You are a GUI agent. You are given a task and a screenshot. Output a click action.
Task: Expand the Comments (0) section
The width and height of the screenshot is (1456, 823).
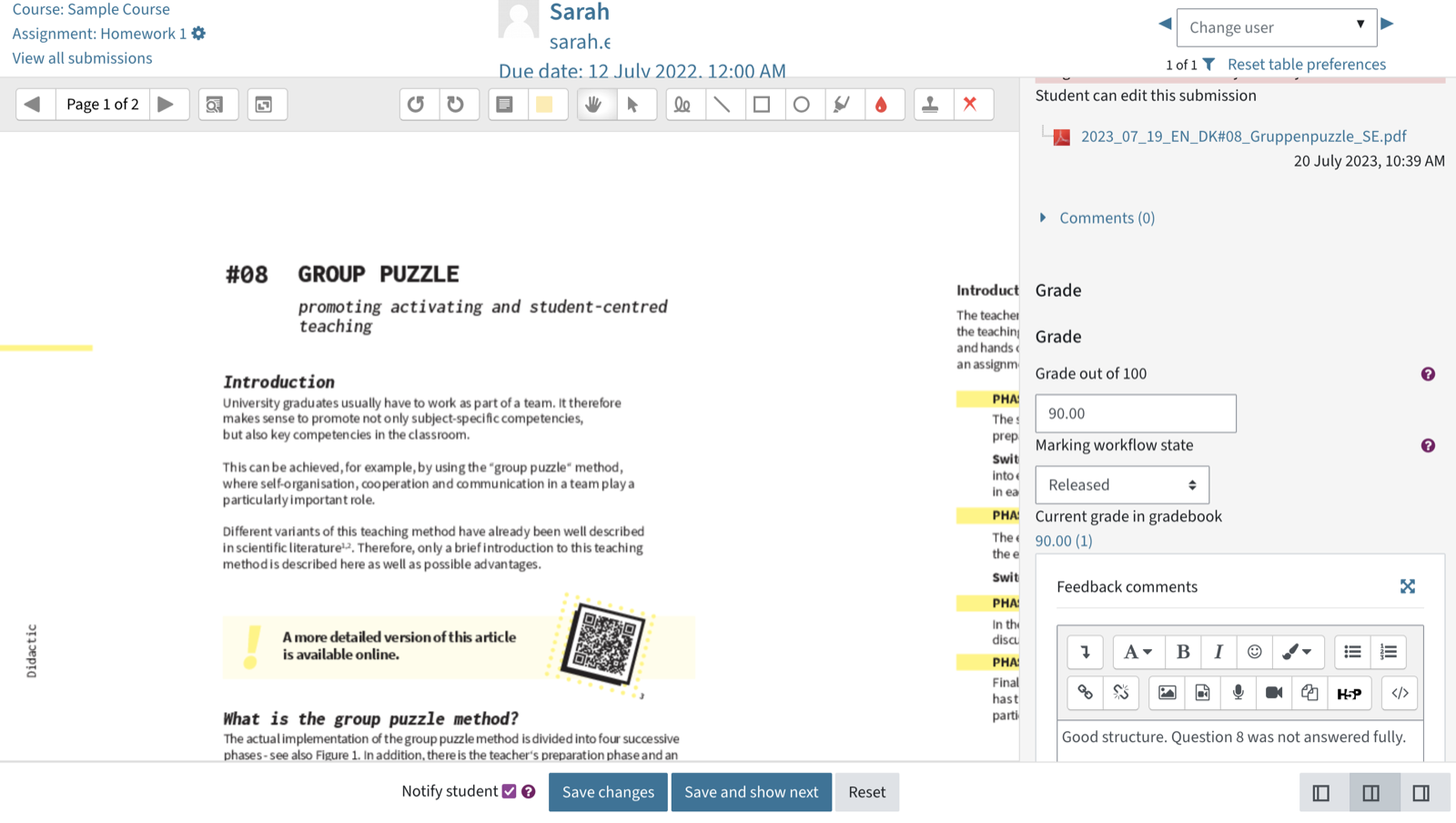pos(1107,218)
